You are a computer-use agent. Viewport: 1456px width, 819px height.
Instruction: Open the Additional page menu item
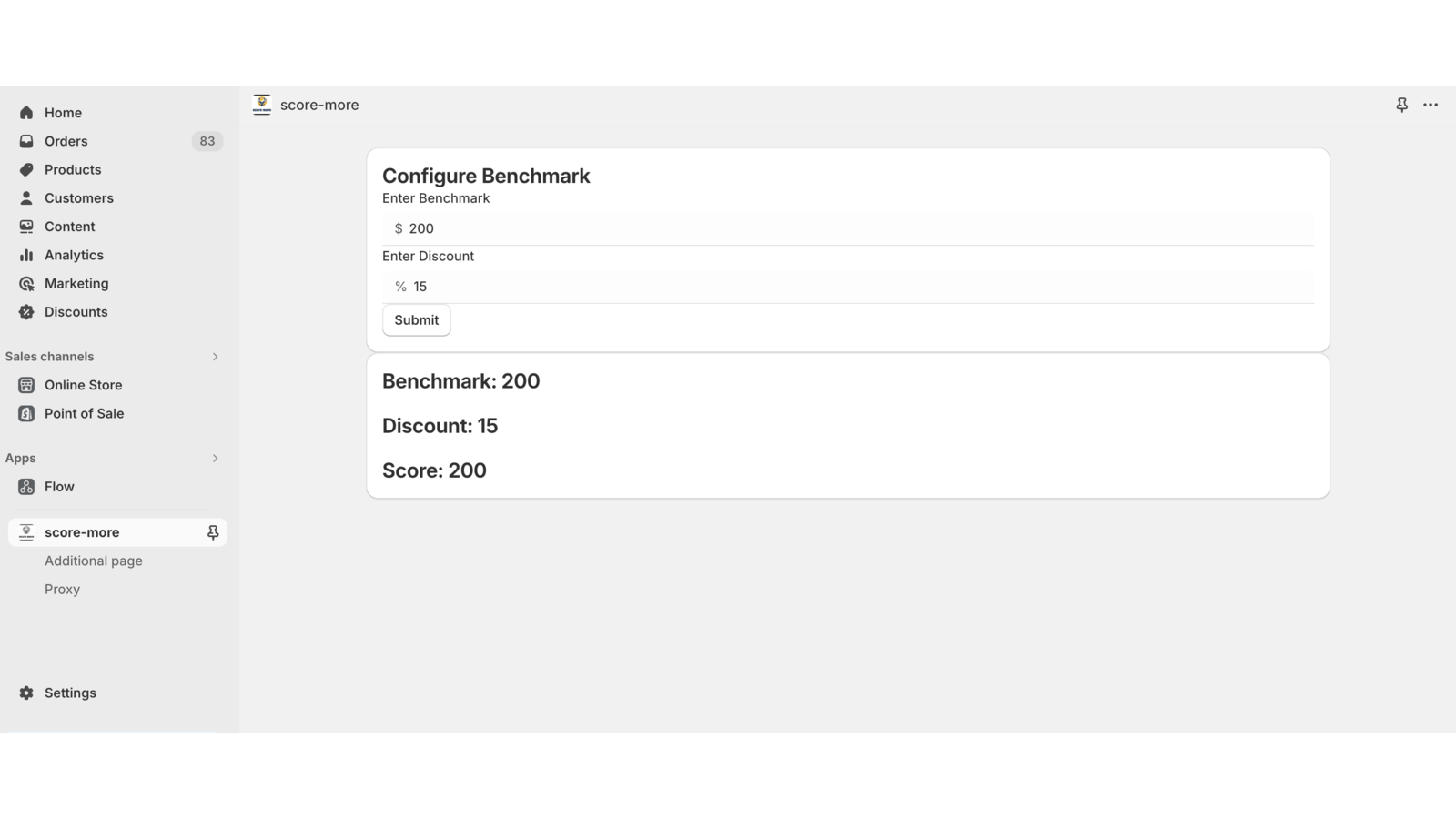coord(94,561)
